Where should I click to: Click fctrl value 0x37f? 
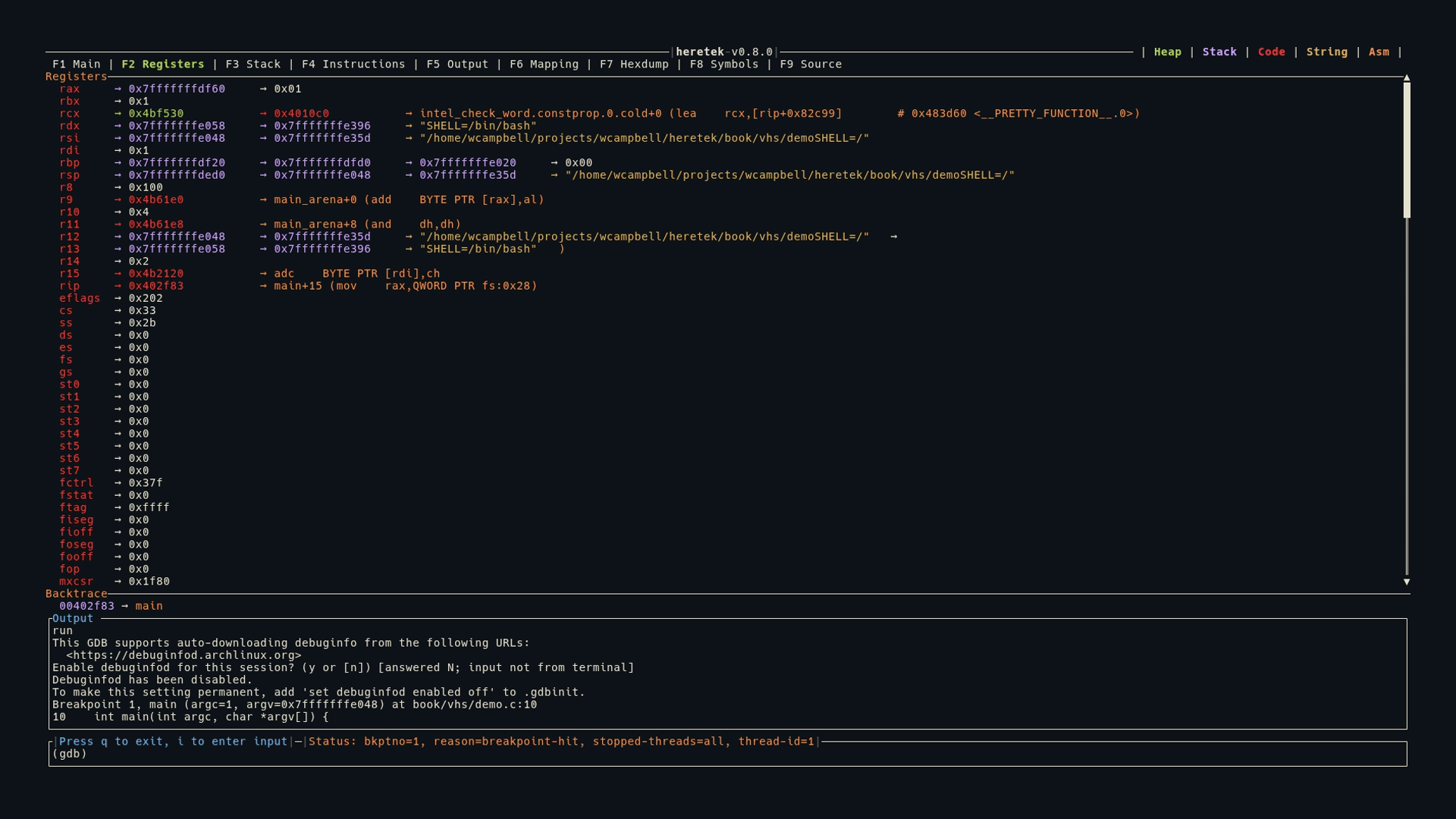tap(146, 483)
